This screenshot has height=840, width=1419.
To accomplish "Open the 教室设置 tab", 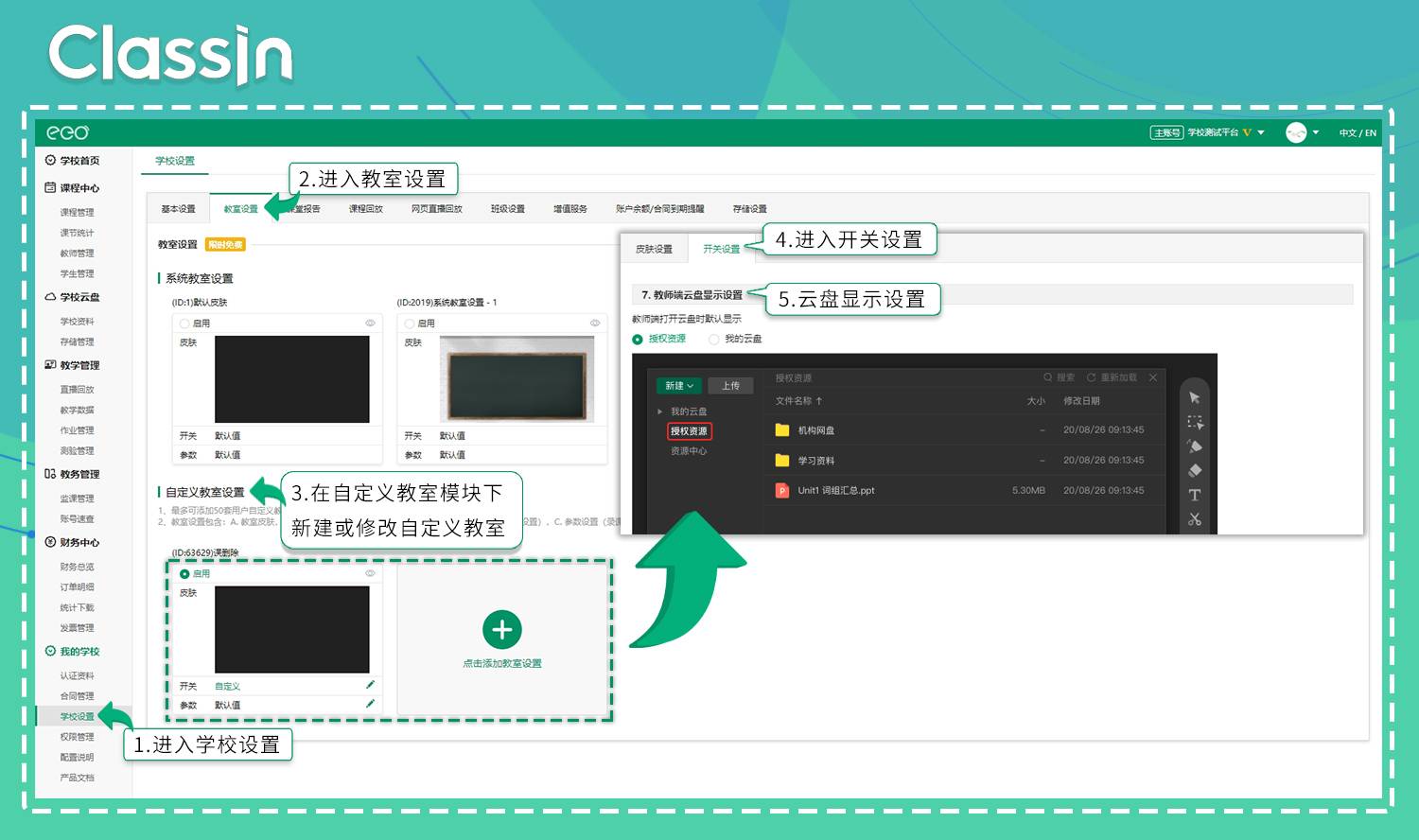I will point(240,209).
